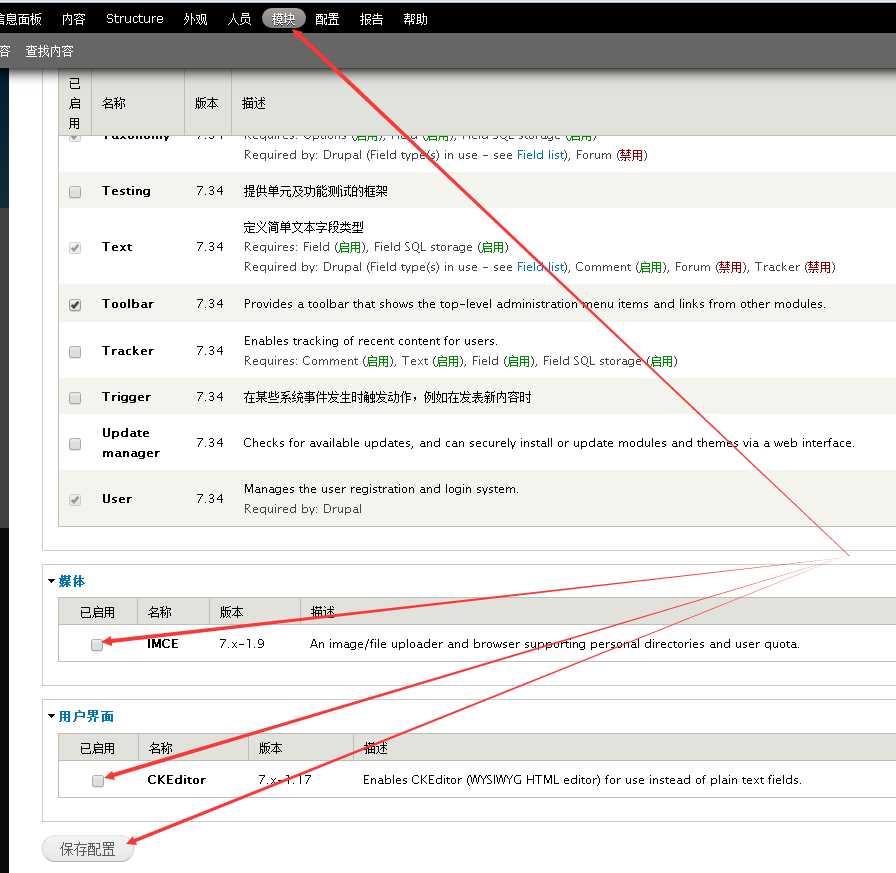Open the 模块 admin menu
This screenshot has height=873, width=896.
pos(284,19)
